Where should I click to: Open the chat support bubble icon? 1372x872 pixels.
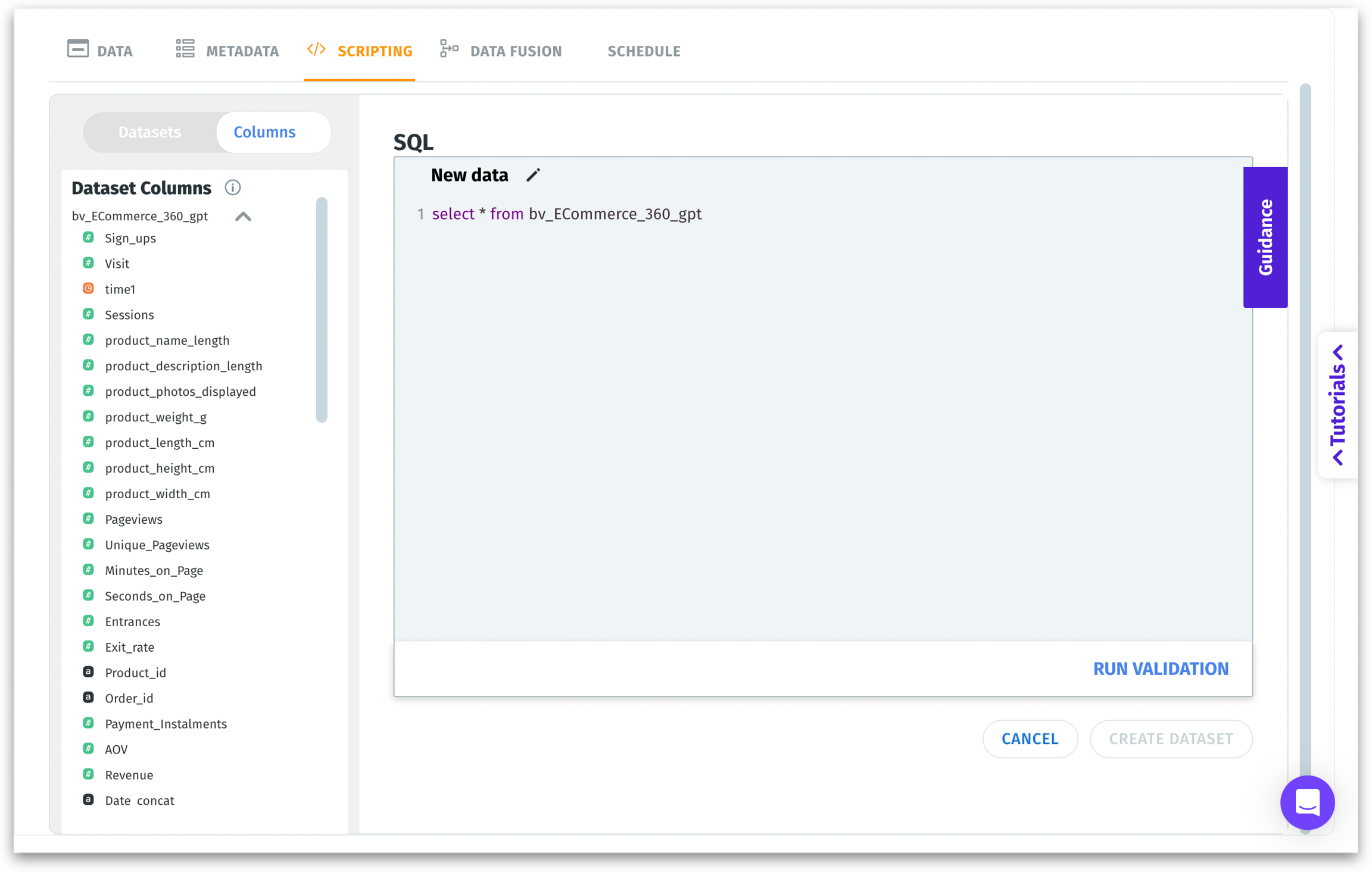pyautogui.click(x=1307, y=802)
